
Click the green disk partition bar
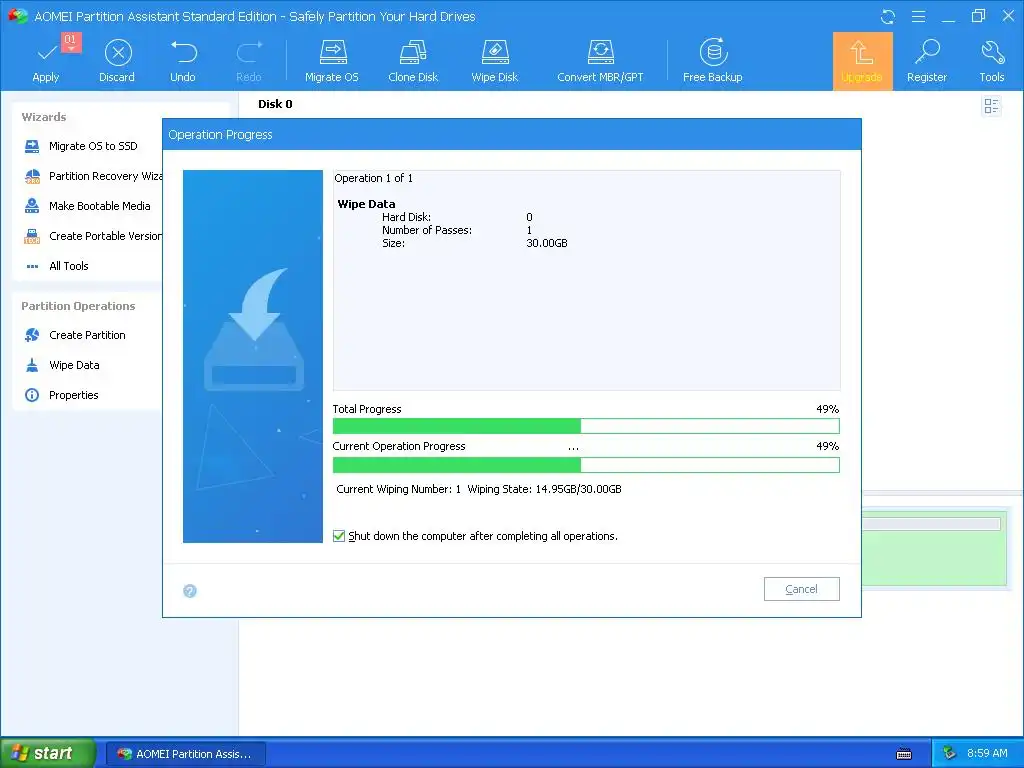(935, 551)
